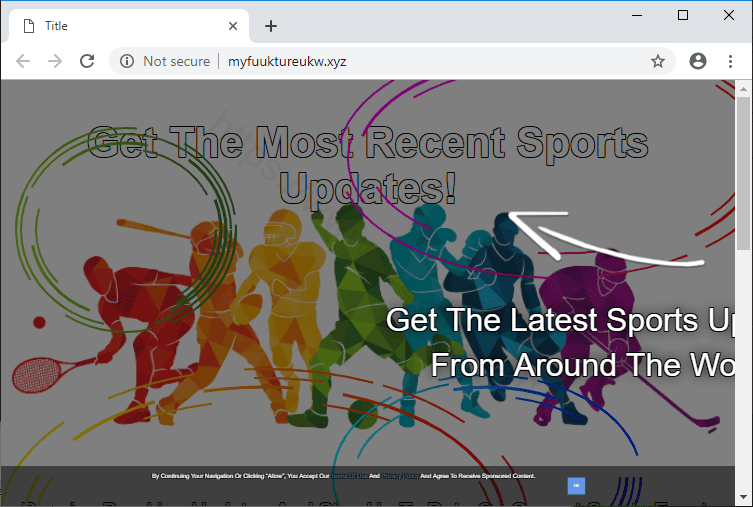This screenshot has width=753, height=507.
Task: Reload the current page
Action: pyautogui.click(x=87, y=61)
